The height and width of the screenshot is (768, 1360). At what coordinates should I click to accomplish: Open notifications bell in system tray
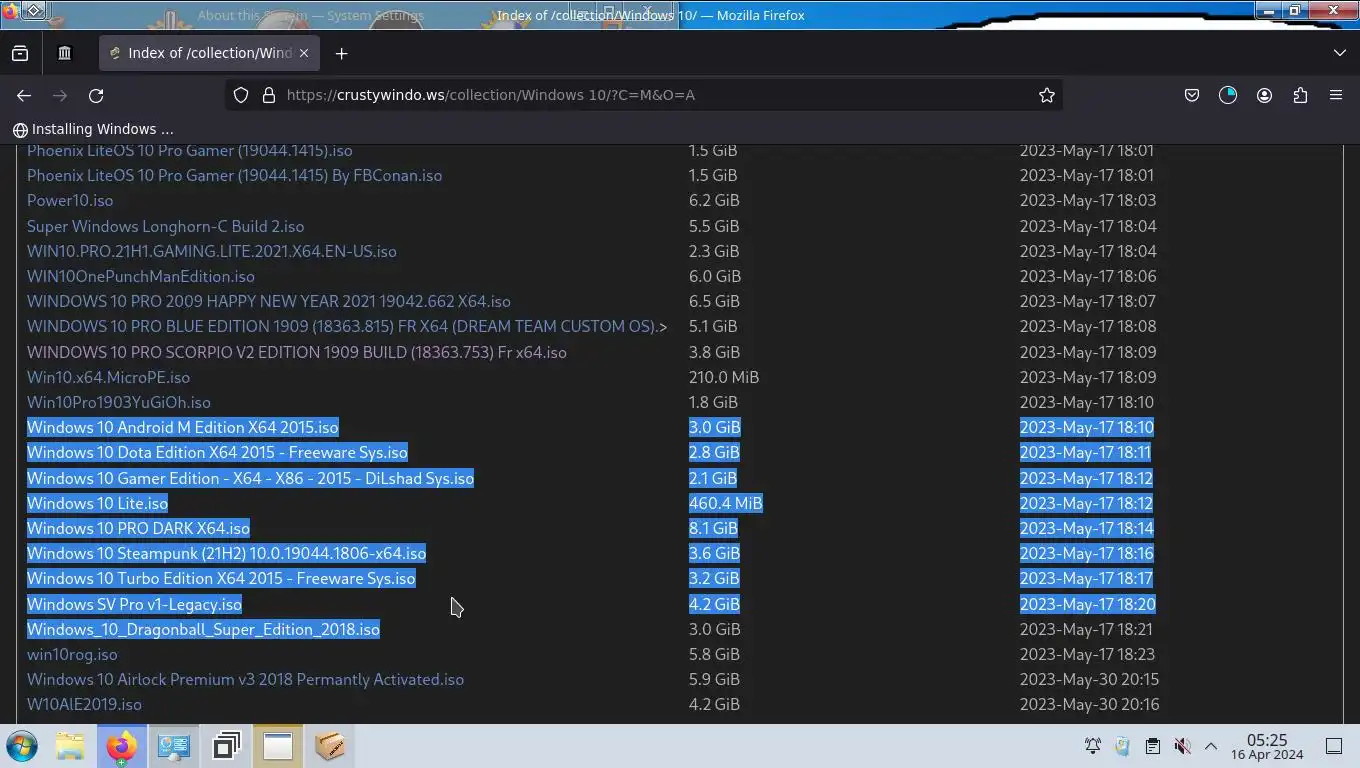click(1093, 746)
